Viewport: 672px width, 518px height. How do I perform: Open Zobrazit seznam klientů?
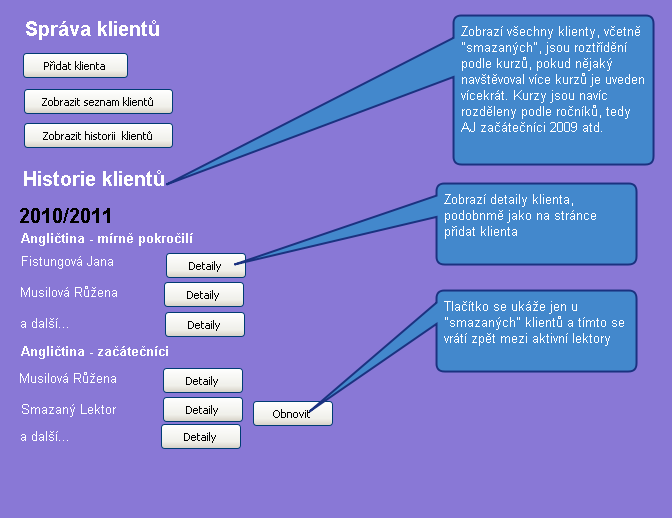(x=98, y=102)
